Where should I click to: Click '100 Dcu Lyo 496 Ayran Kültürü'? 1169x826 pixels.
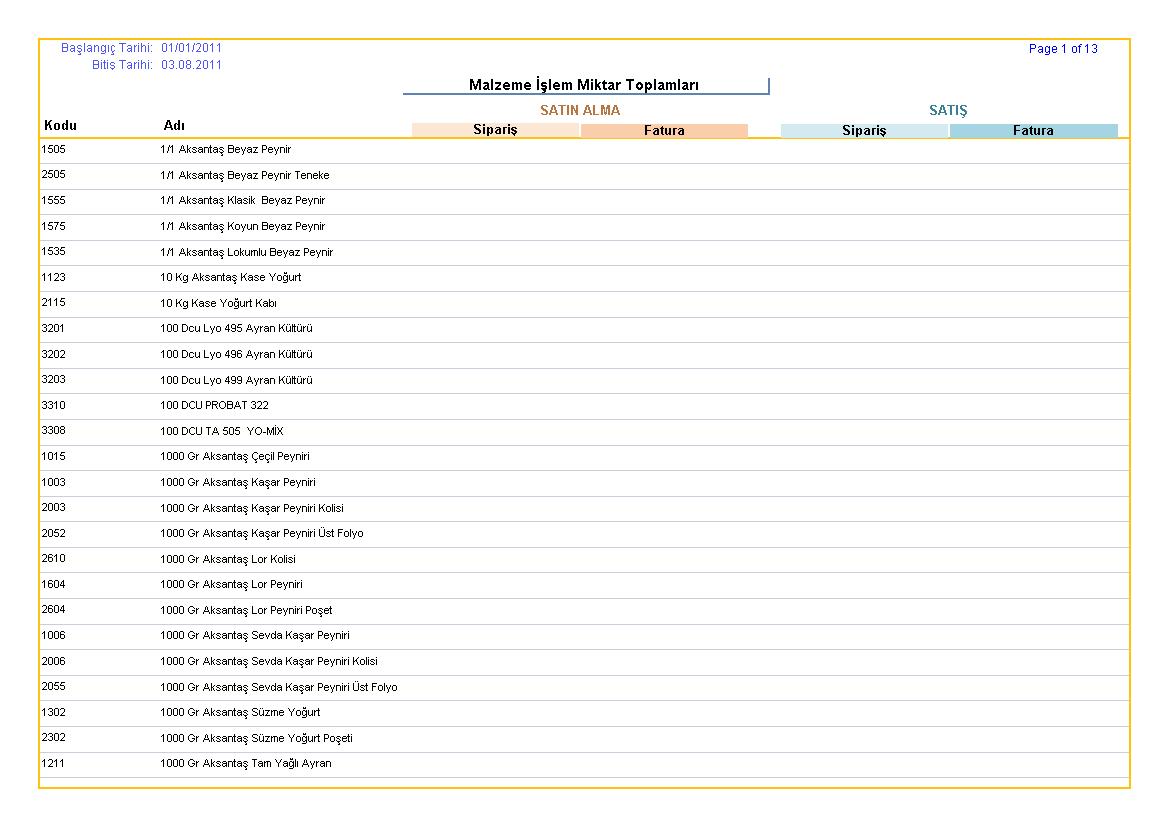coord(236,354)
